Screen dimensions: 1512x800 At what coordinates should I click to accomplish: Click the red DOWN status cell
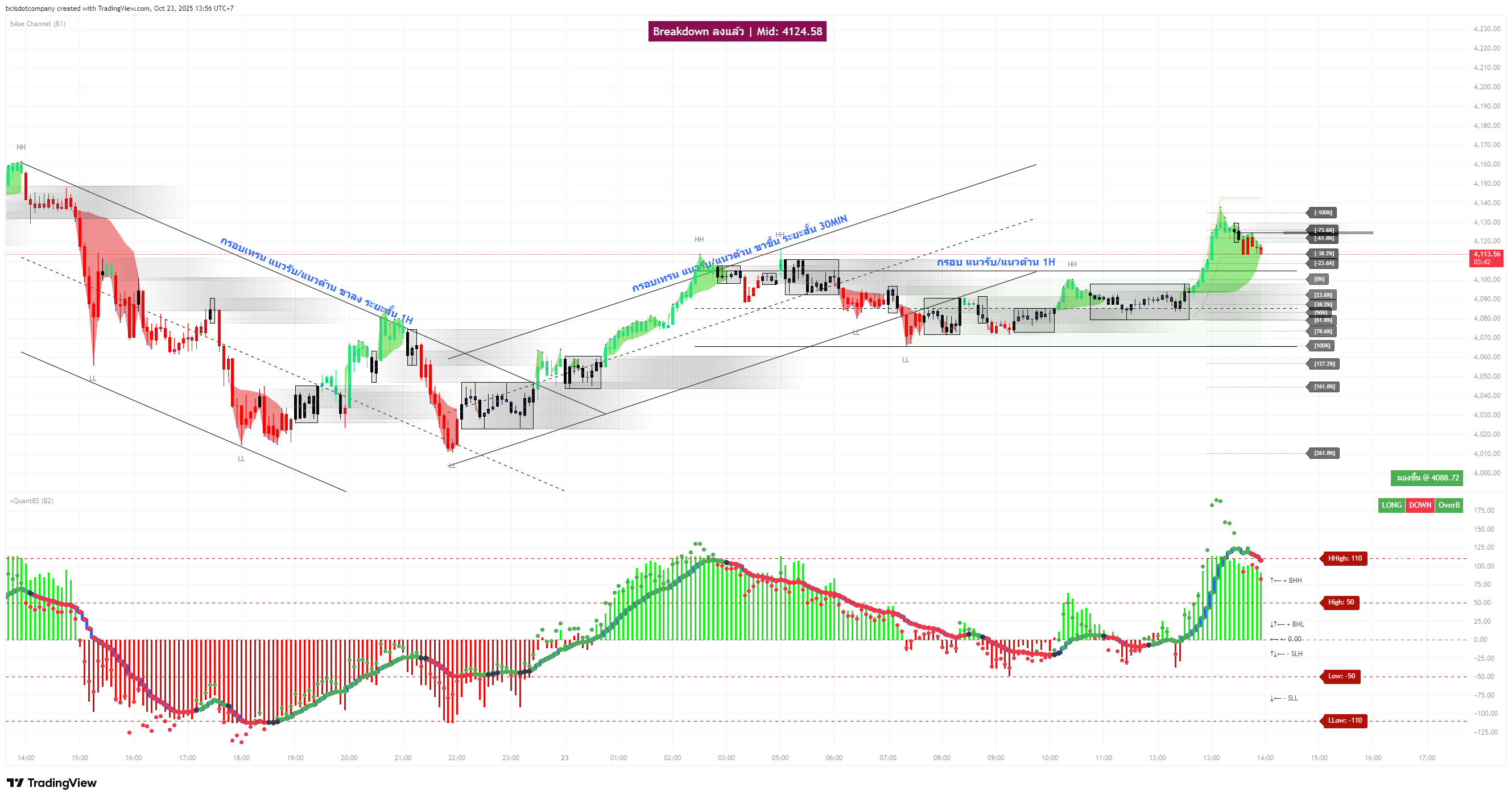coord(1420,505)
